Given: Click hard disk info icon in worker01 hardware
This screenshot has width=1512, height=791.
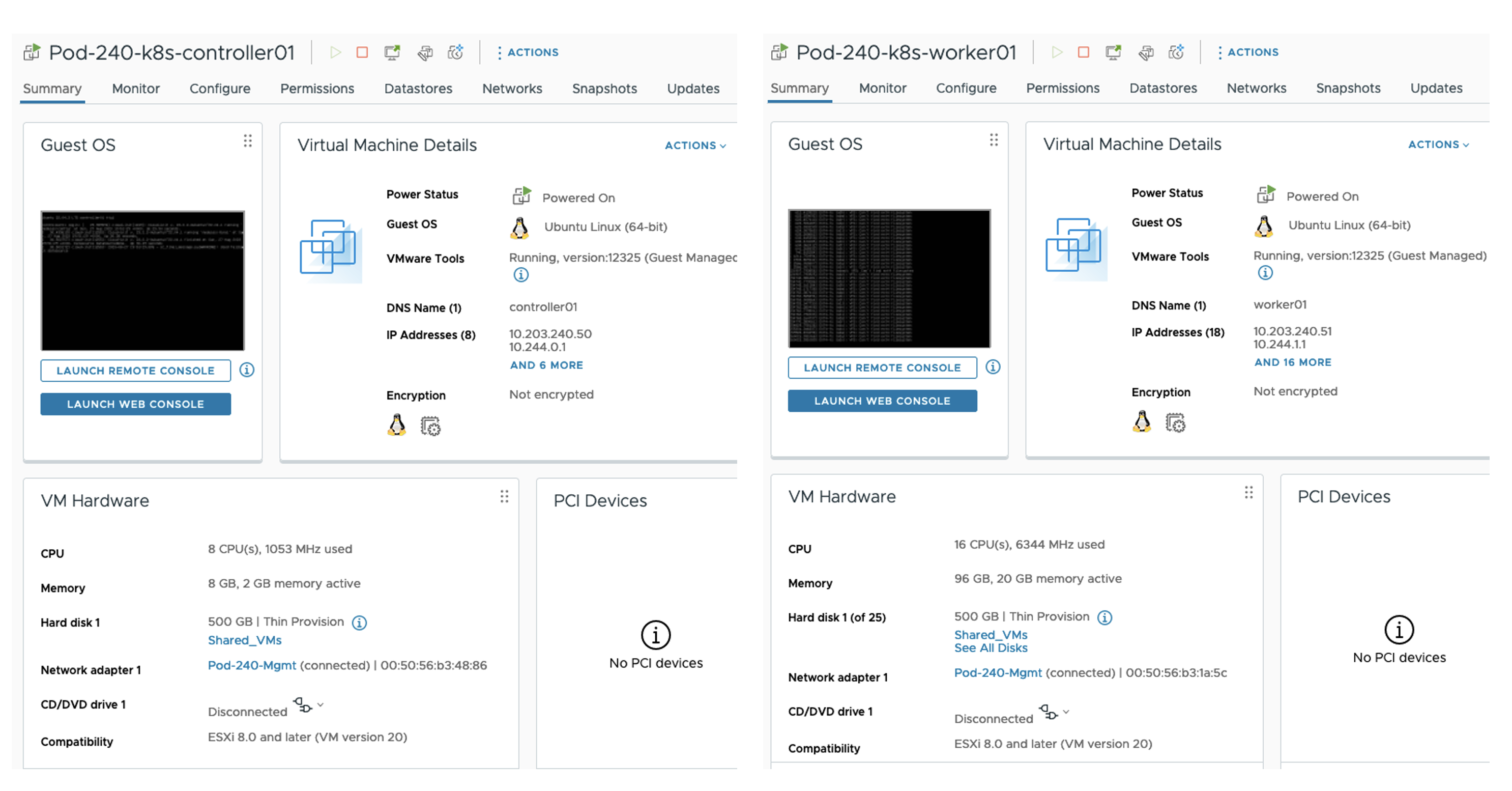Looking at the screenshot, I should [1104, 617].
